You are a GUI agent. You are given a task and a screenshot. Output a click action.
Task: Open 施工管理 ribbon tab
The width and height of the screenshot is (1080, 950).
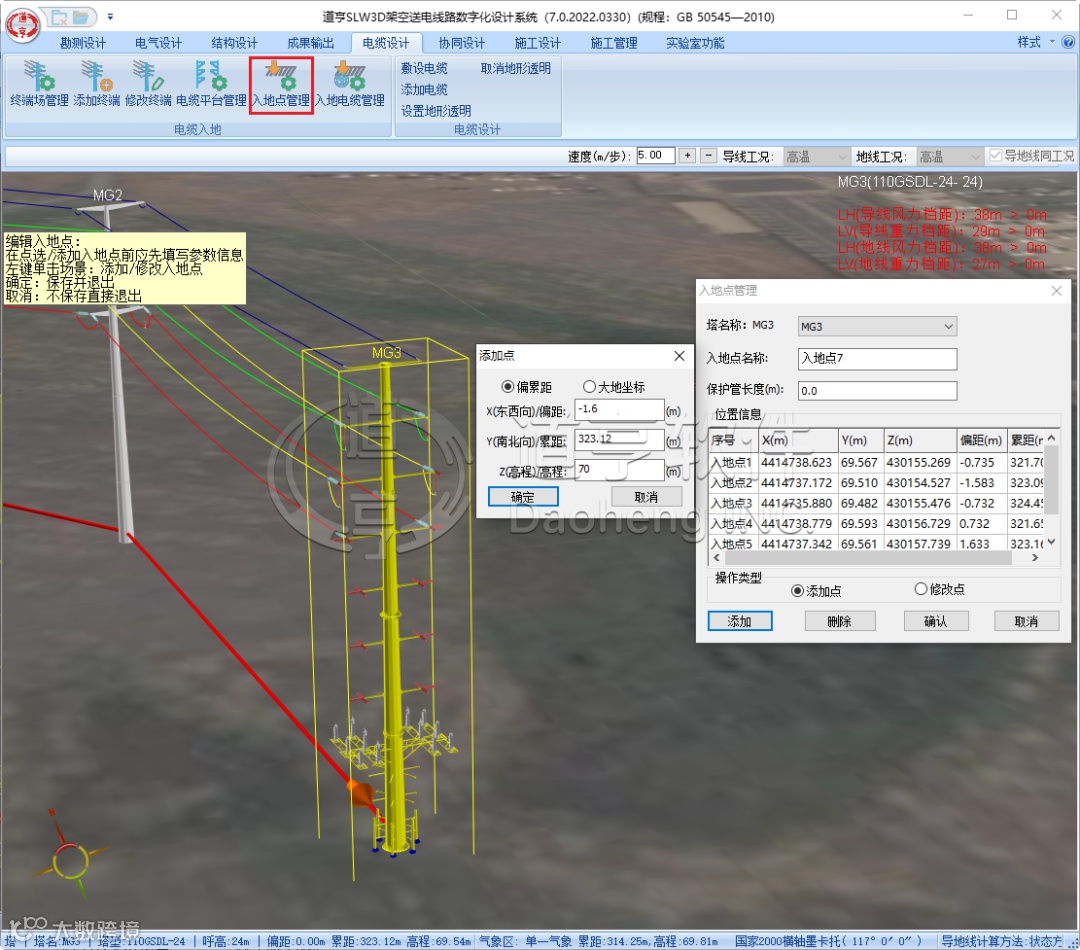[x=613, y=43]
